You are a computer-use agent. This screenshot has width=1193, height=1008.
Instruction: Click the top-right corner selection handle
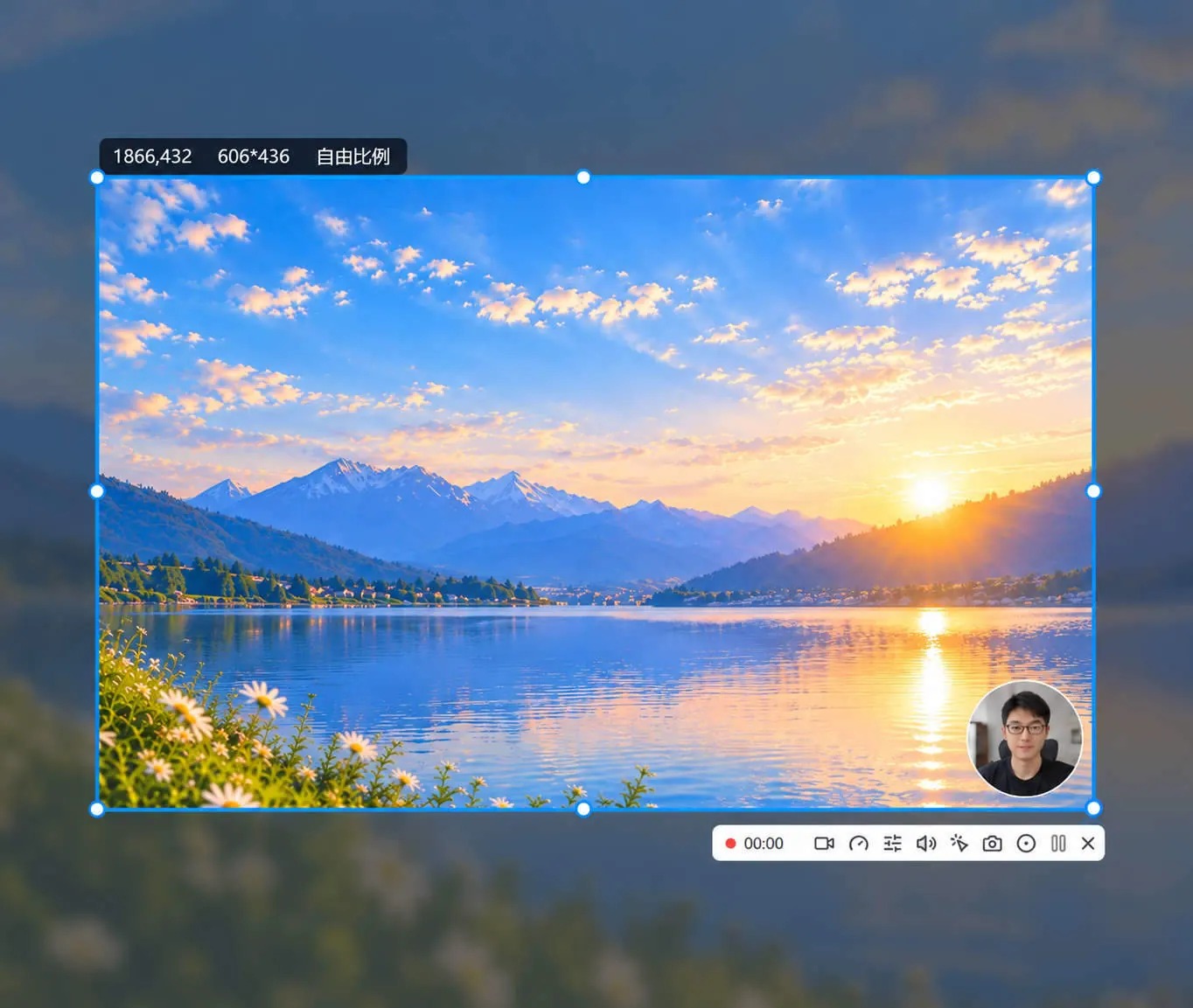[1093, 177]
